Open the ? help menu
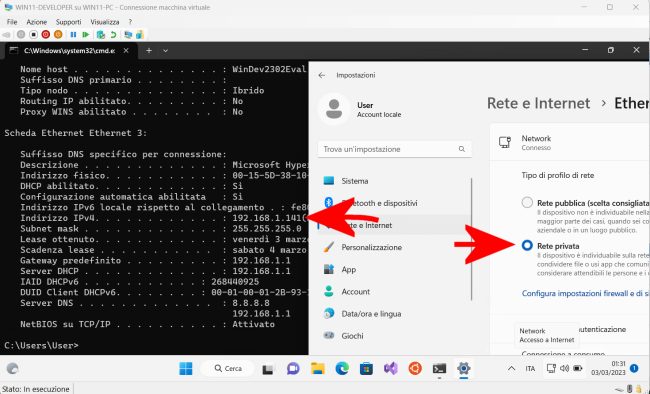This screenshot has height=394, width=650. (130, 22)
